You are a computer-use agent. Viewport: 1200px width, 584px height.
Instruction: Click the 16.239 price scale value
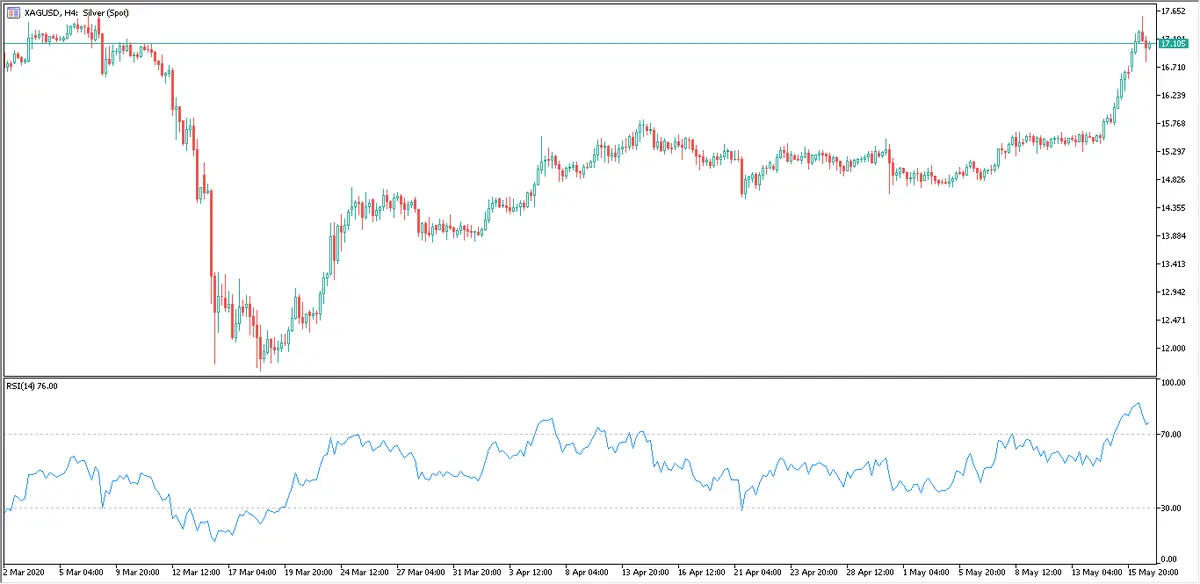pyautogui.click(x=1171, y=95)
